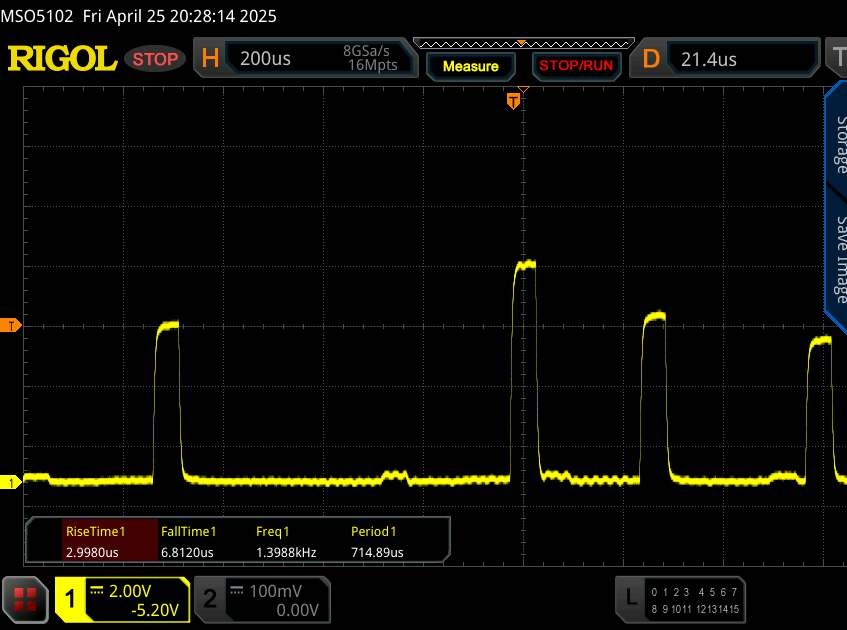This screenshot has height=630, width=847.
Task: Click the waveform memory position bar
Action: click(520, 43)
